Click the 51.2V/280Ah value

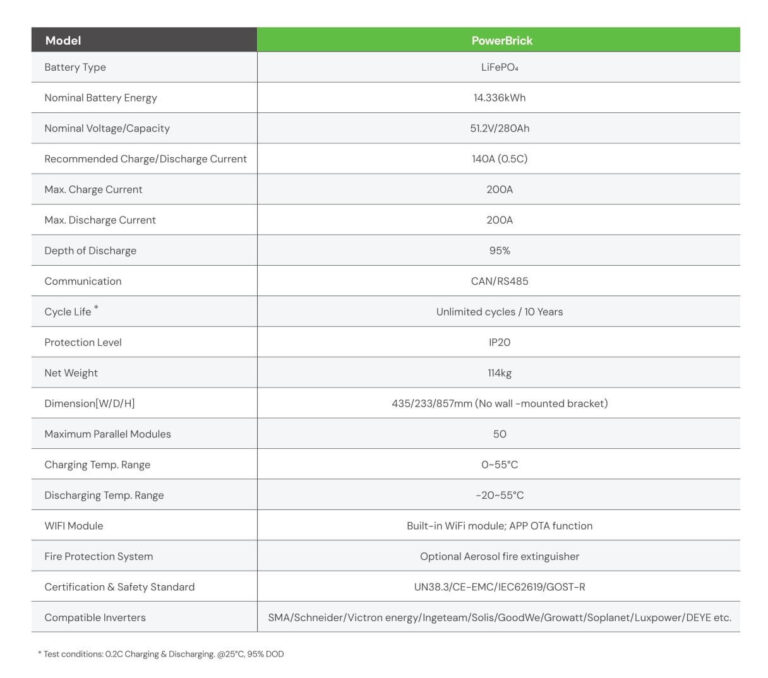499,128
